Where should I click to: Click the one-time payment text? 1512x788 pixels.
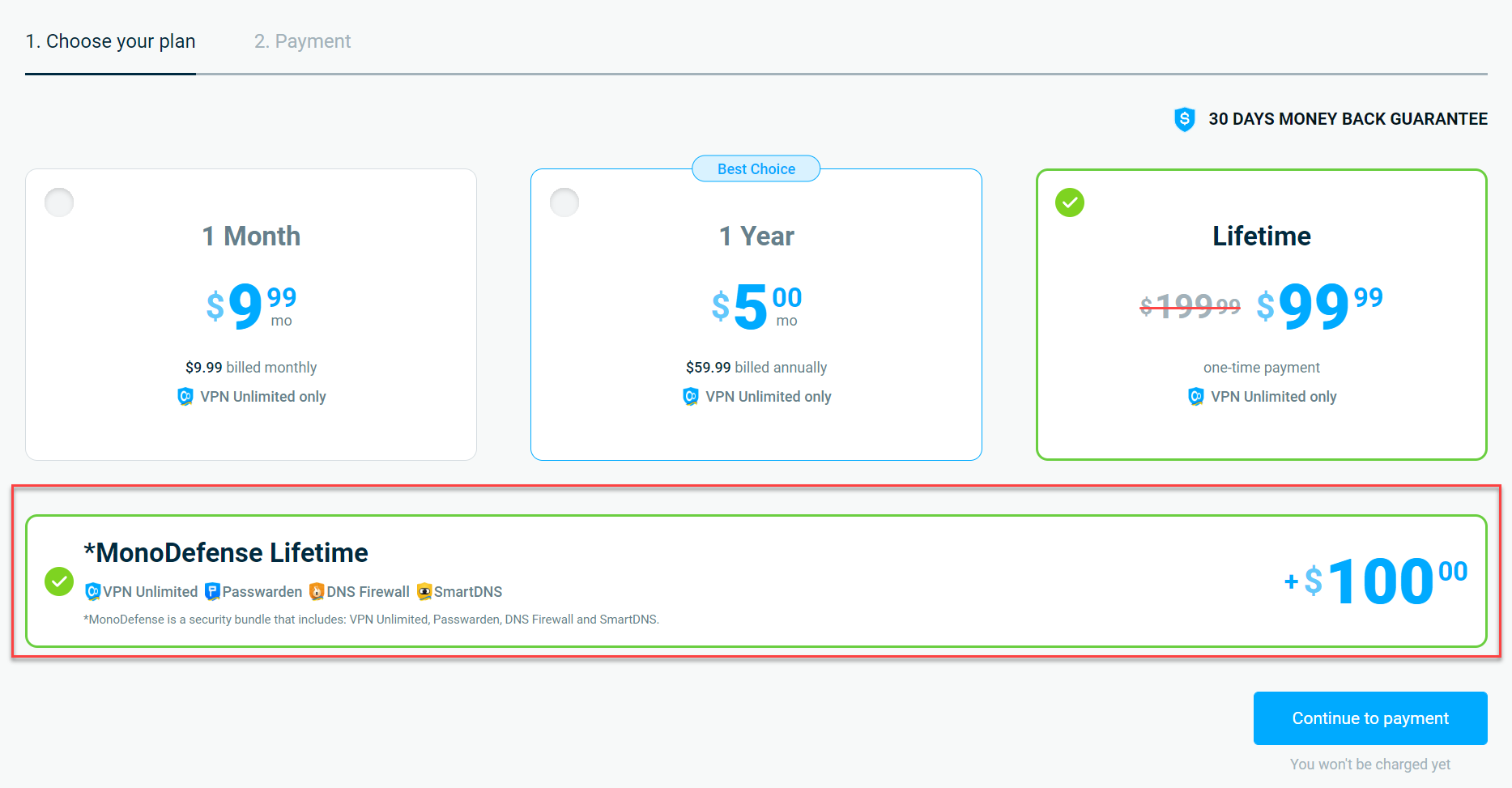coord(1262,367)
